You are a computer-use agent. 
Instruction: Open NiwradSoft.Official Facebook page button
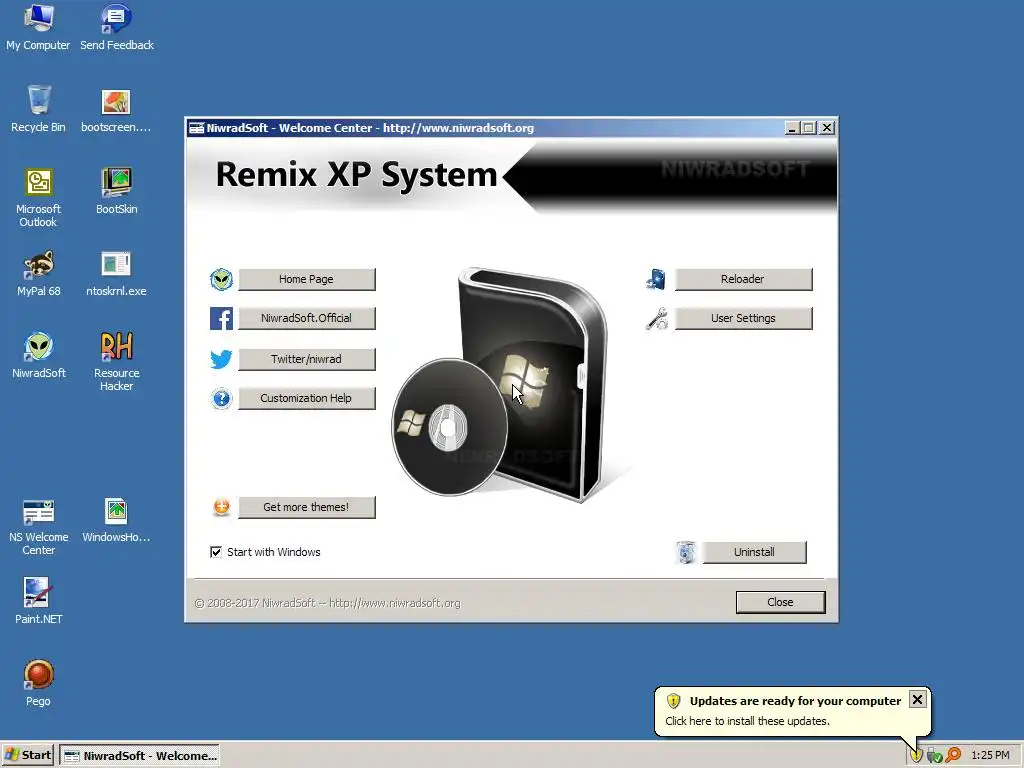point(306,319)
